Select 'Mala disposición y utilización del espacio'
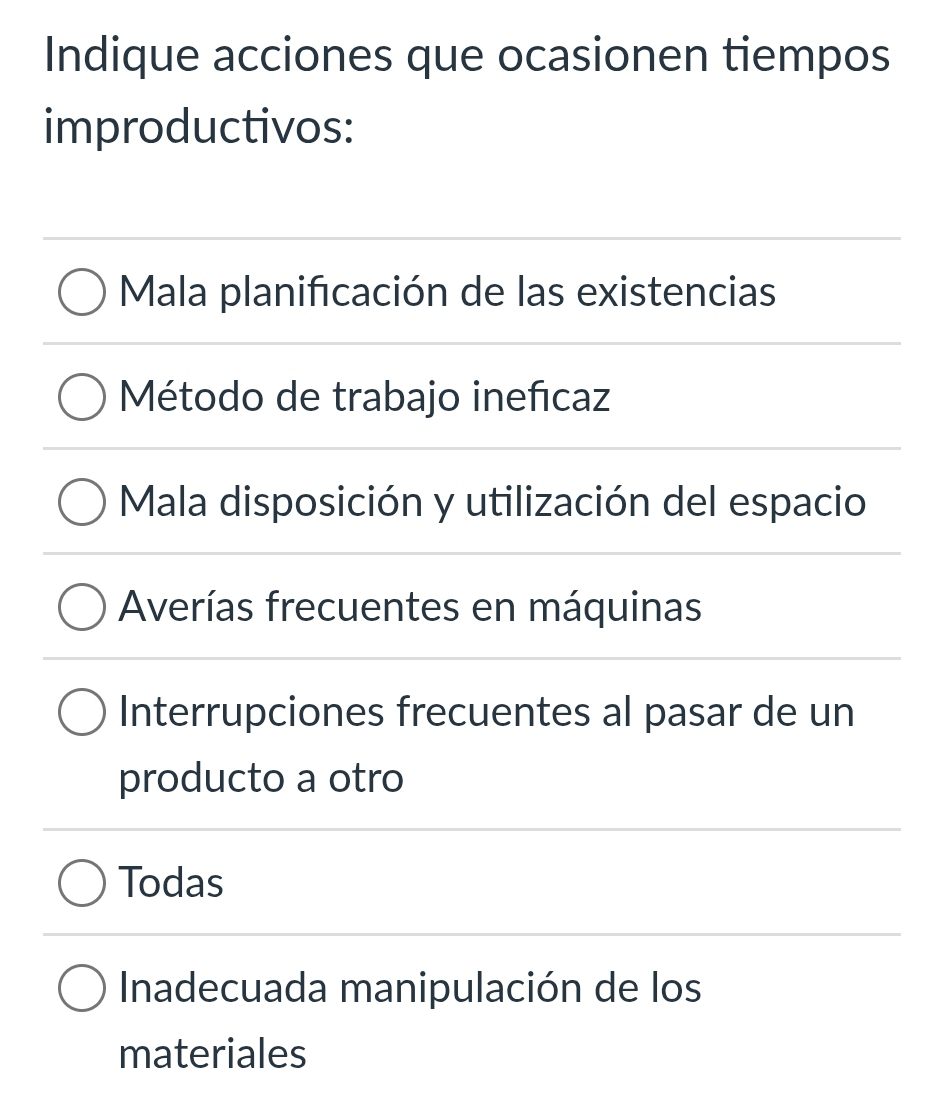 coord(81,501)
